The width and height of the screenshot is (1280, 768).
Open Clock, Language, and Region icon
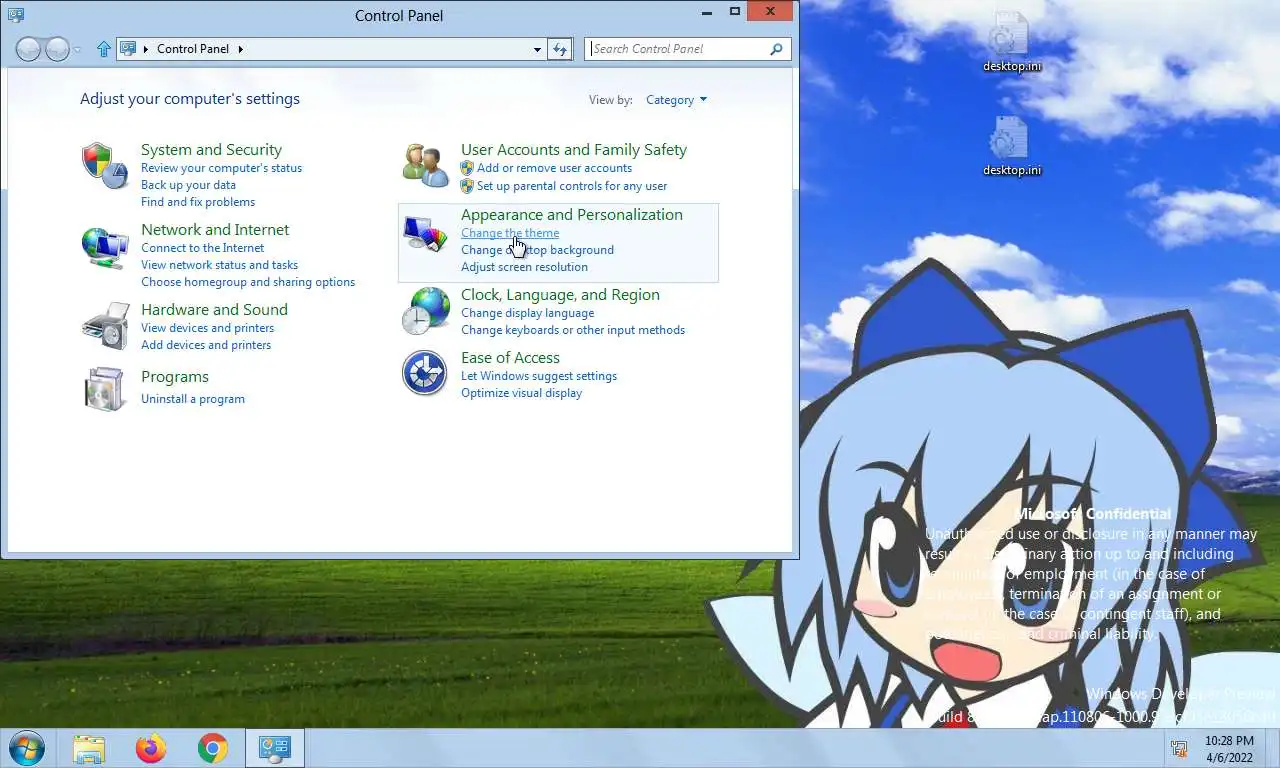point(425,310)
